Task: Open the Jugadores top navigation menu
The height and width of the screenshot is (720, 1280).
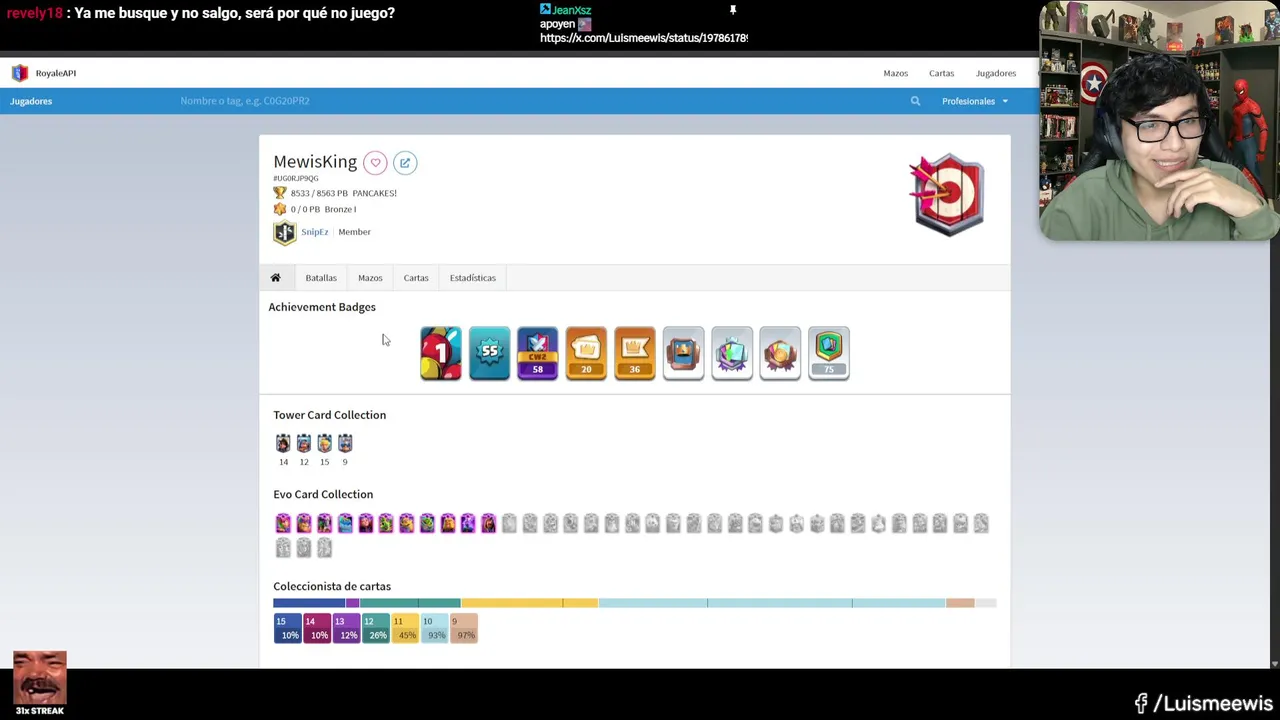Action: click(x=995, y=73)
